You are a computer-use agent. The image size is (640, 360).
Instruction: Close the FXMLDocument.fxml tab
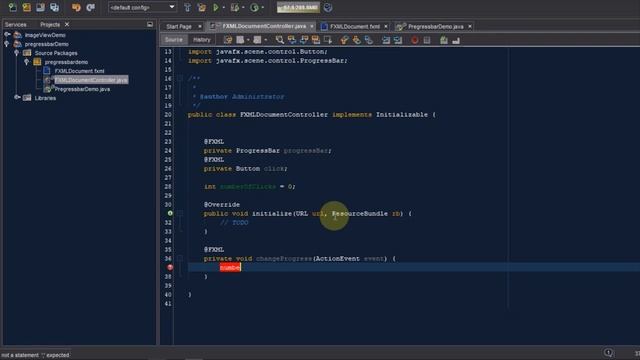[386, 27]
